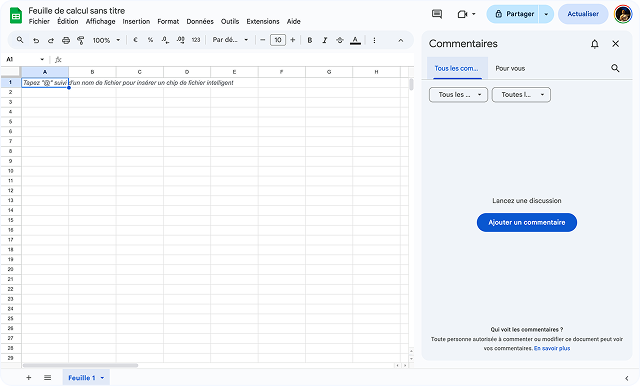Search comments with the magnifier icon

(615, 68)
